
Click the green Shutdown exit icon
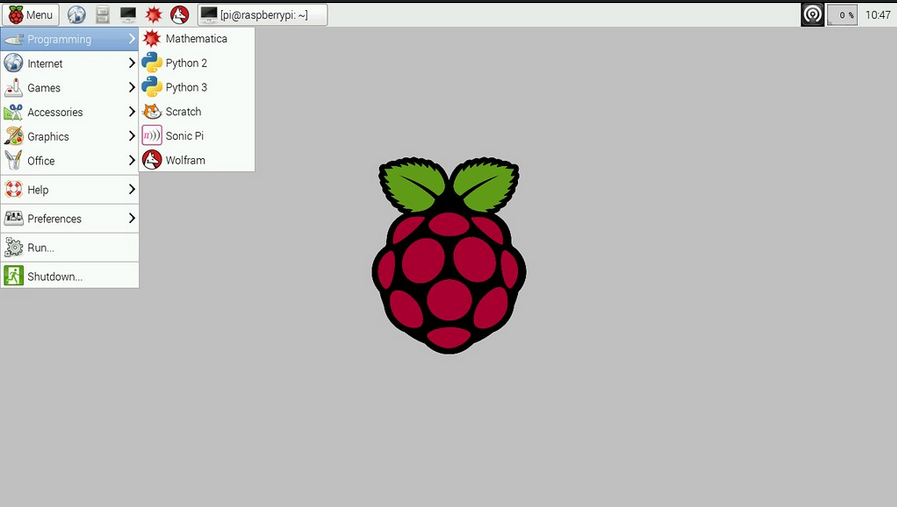pyautogui.click(x=14, y=276)
